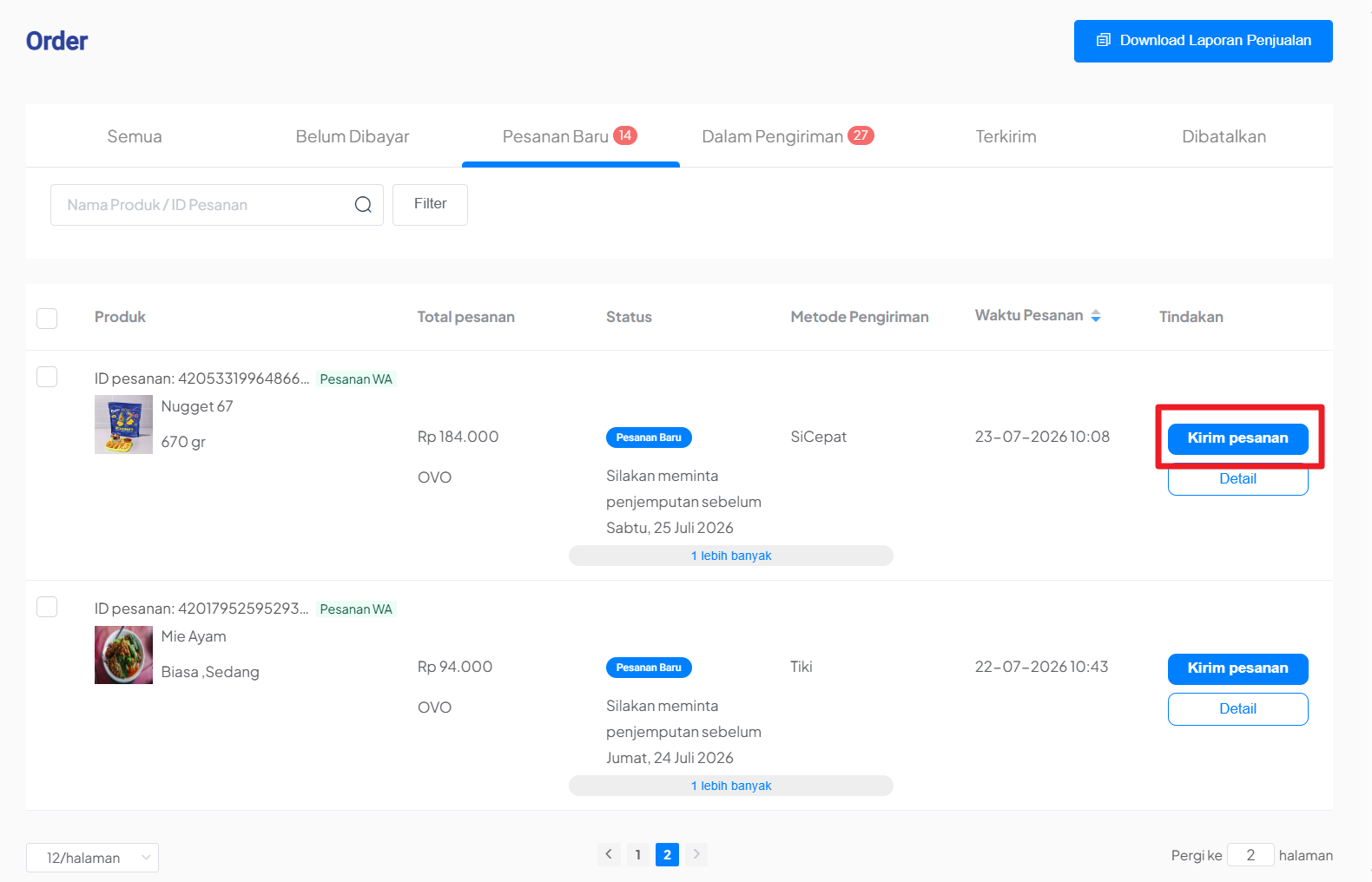
Task: Select all orders header checkbox
Action: pyautogui.click(x=47, y=318)
